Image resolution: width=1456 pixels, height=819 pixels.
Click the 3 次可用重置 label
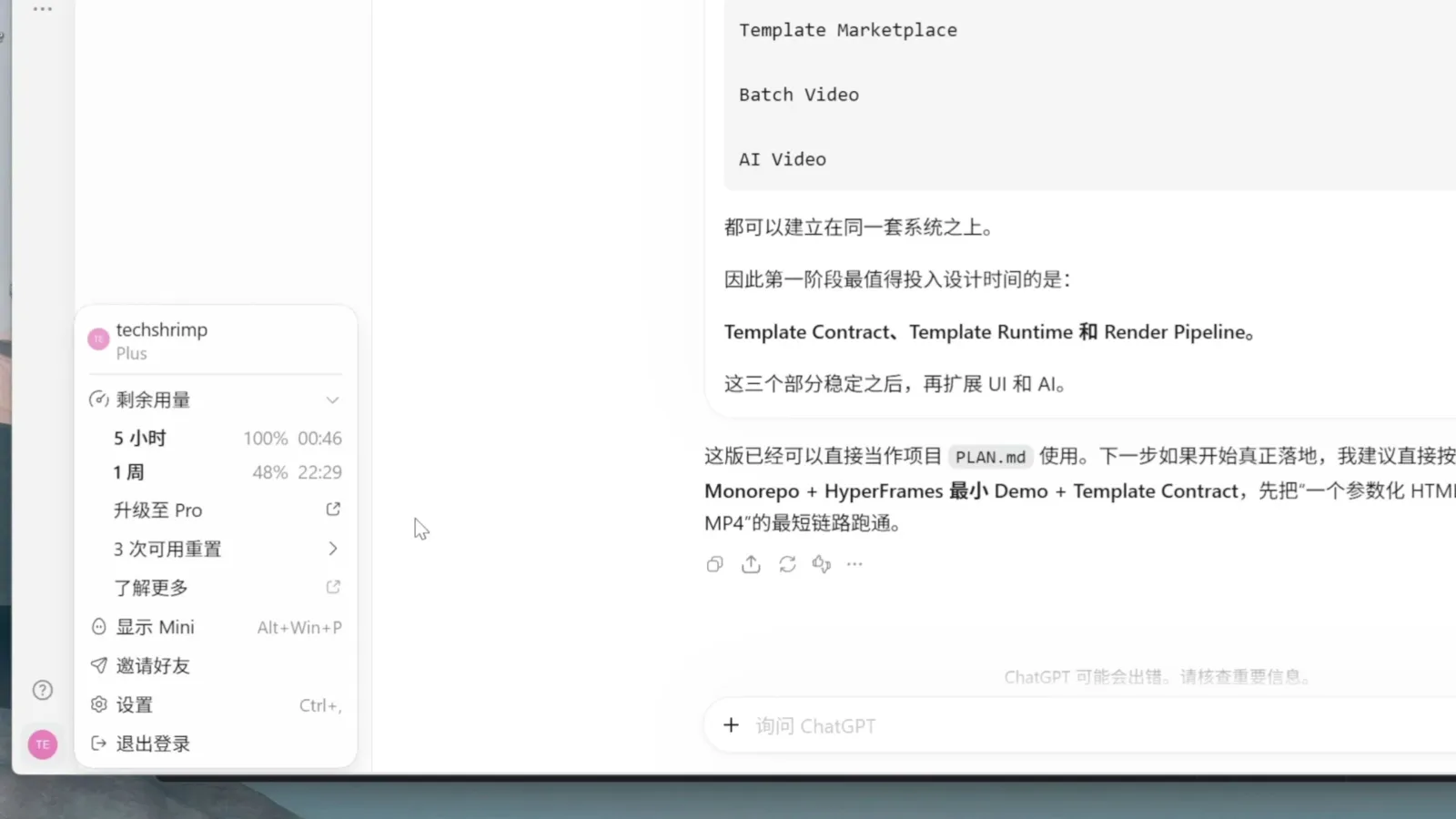pos(167,549)
